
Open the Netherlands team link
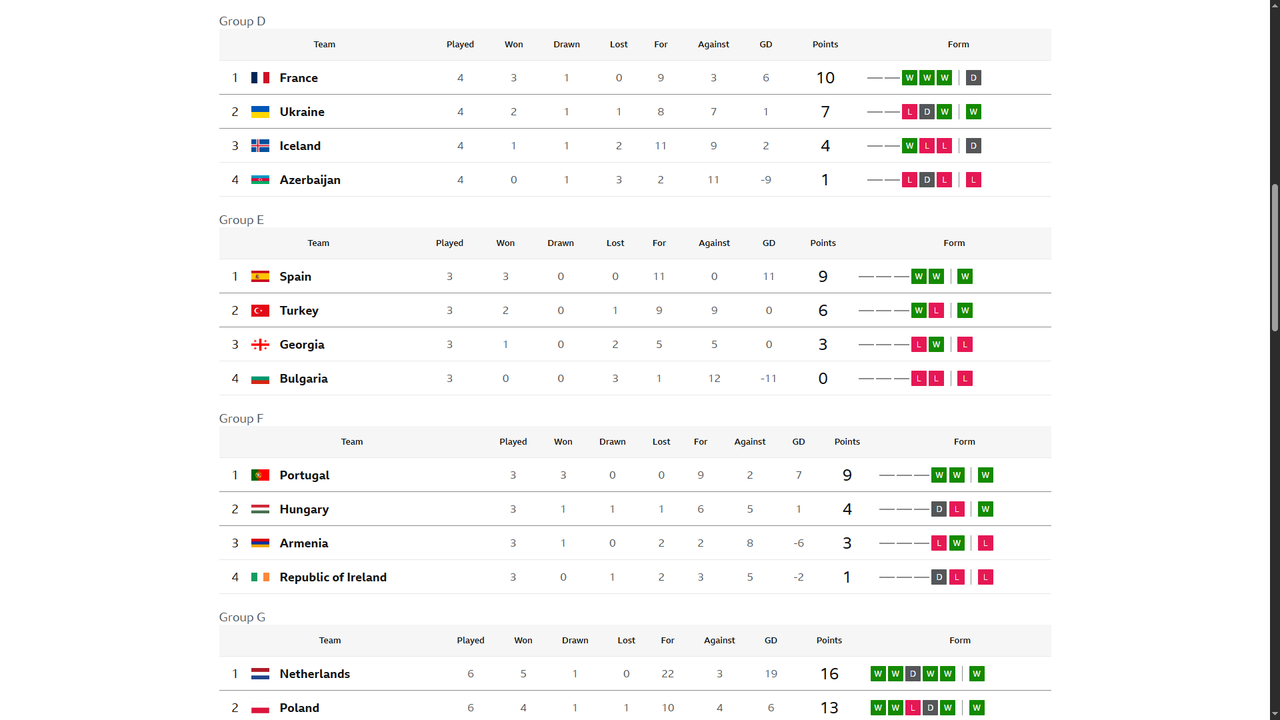[x=315, y=675]
